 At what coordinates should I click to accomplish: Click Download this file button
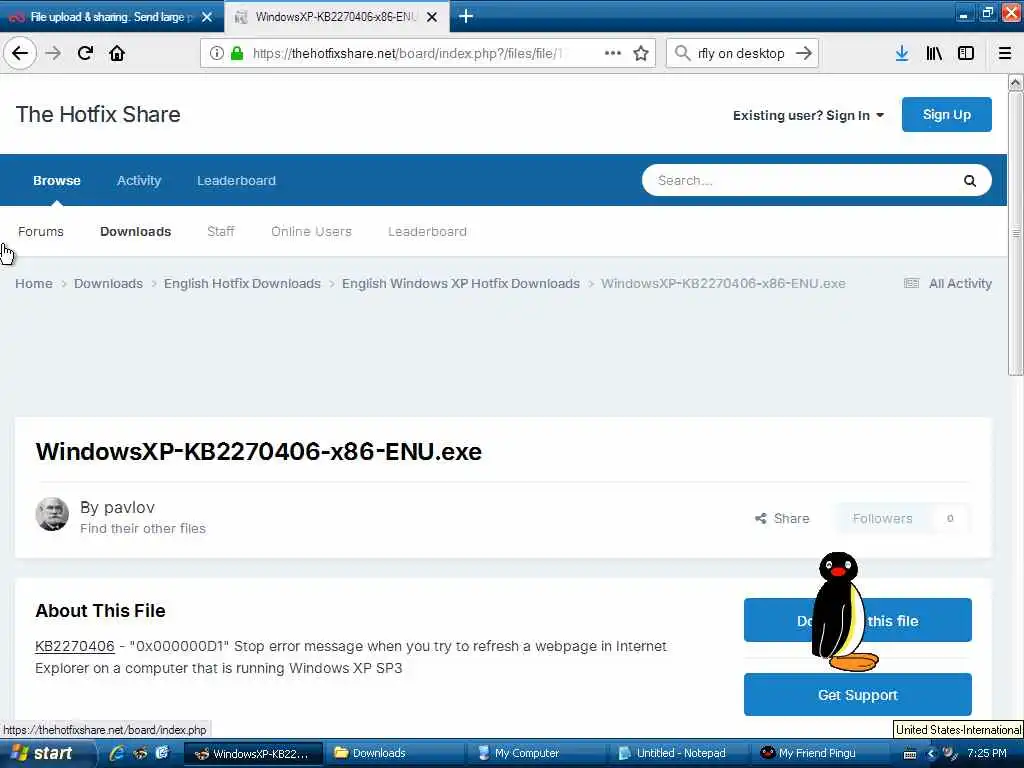click(857, 620)
